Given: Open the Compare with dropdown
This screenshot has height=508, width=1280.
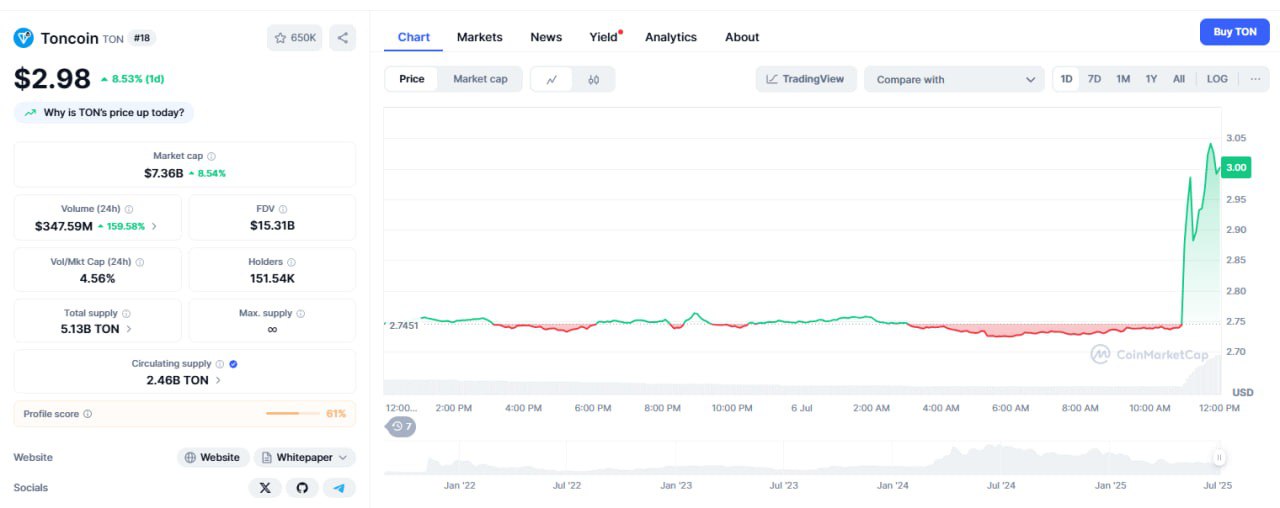Looking at the screenshot, I should click(955, 79).
